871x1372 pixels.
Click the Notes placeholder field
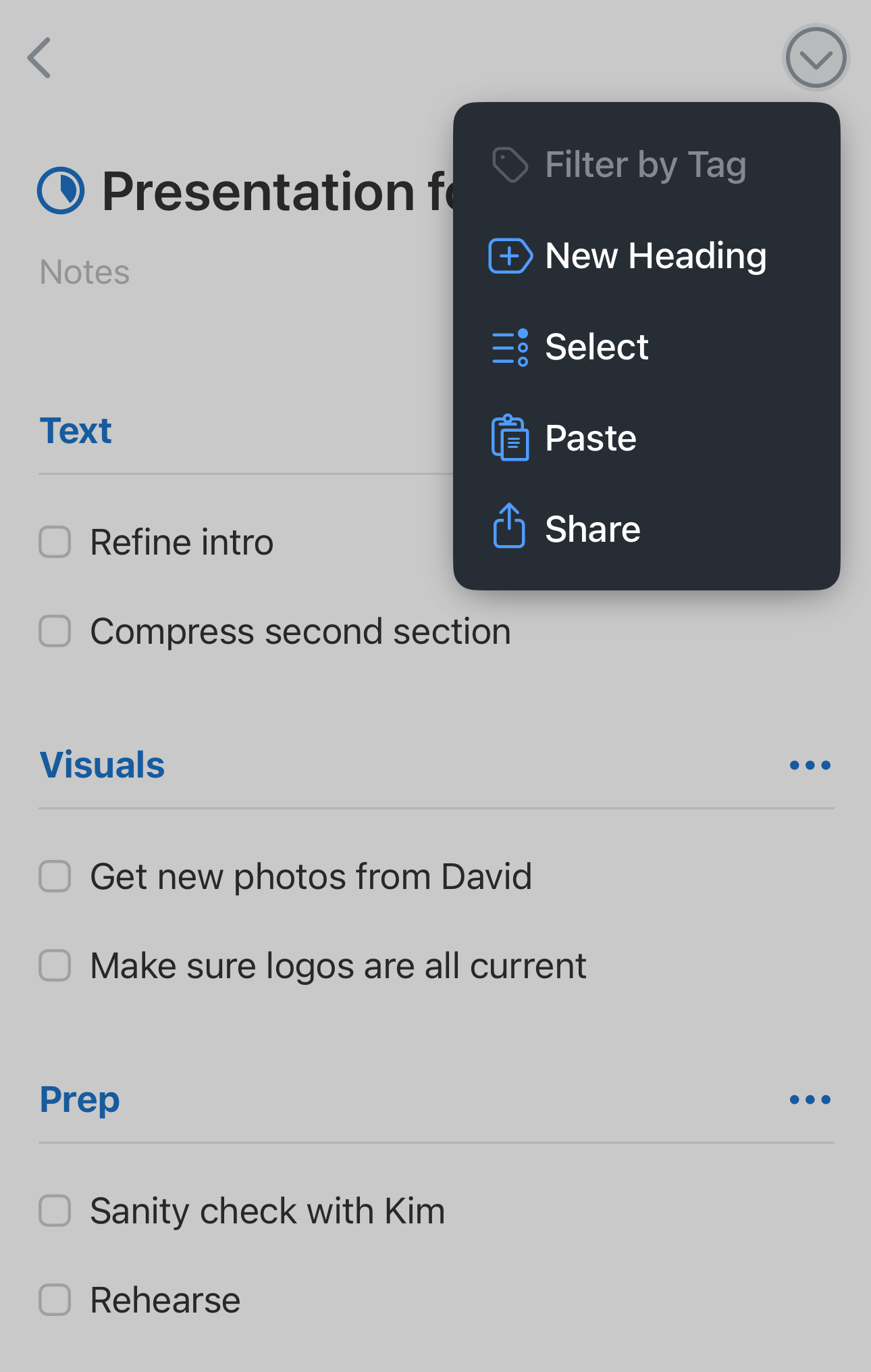84,272
